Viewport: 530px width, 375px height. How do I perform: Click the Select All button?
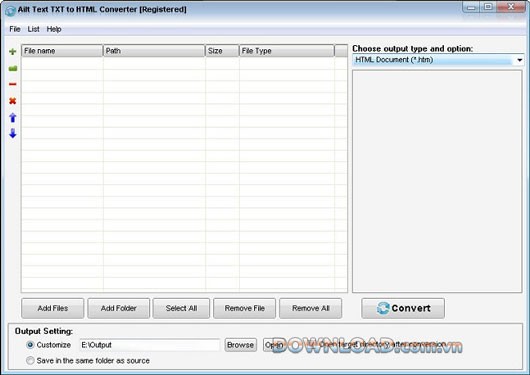[181, 308]
